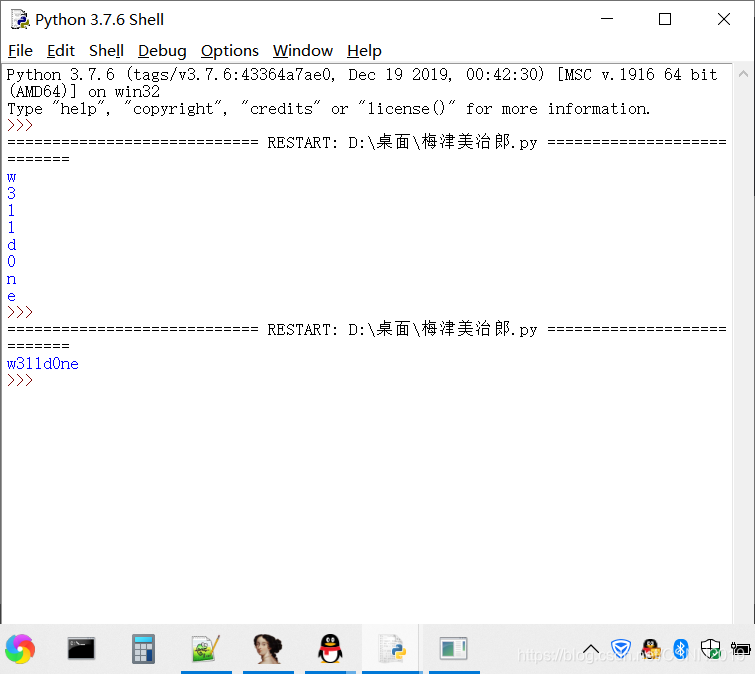
Task: Click the w311d0ne output line
Action: click(x=43, y=363)
